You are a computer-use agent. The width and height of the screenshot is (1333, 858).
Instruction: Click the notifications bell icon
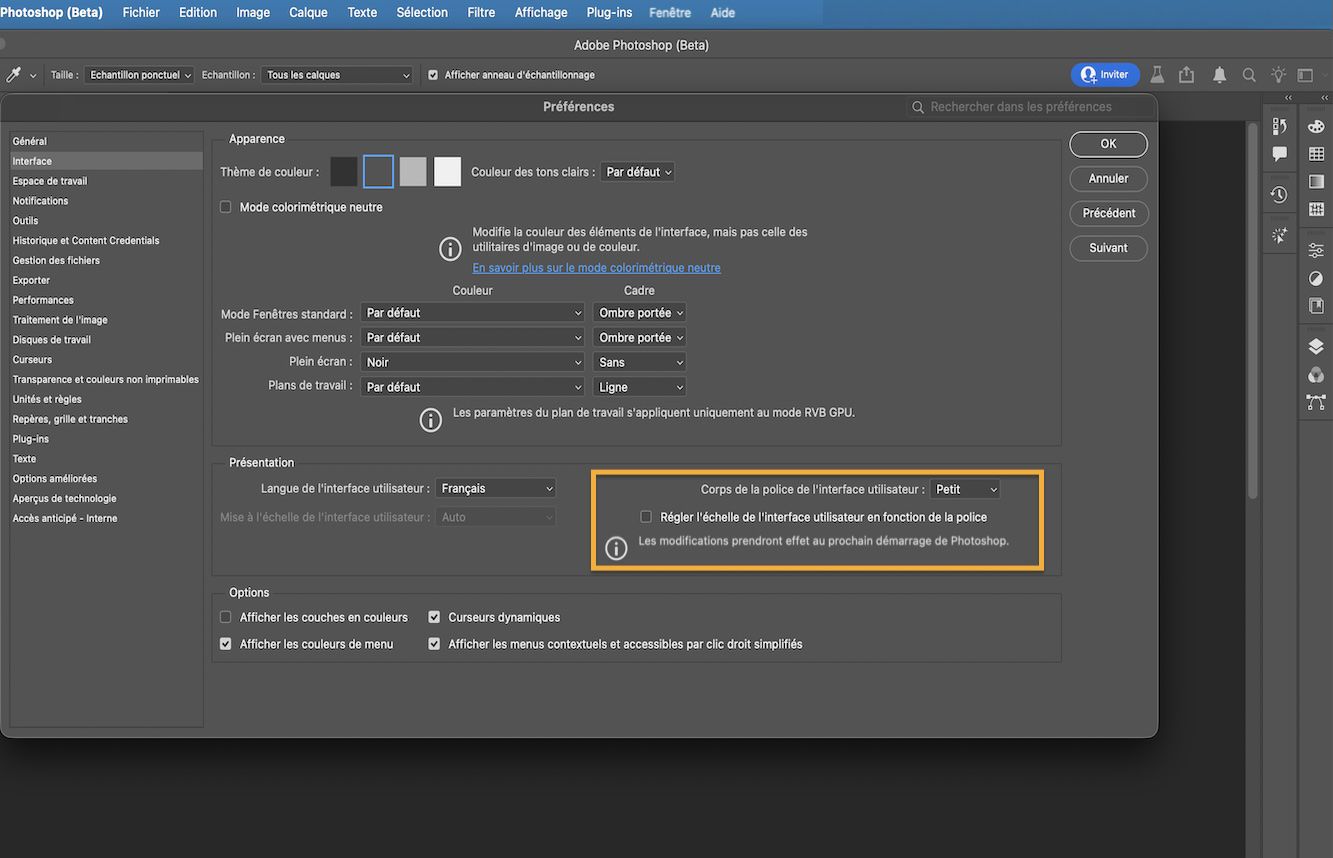(1219, 74)
